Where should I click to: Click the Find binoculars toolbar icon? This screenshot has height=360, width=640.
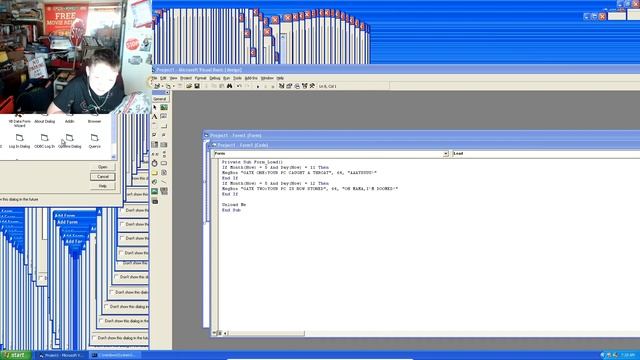[229, 86]
